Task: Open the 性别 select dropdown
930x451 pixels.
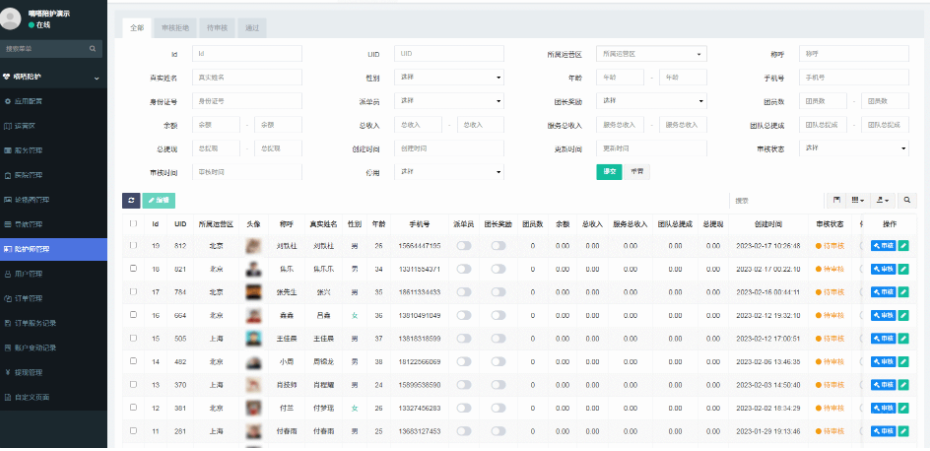Action: [x=449, y=77]
